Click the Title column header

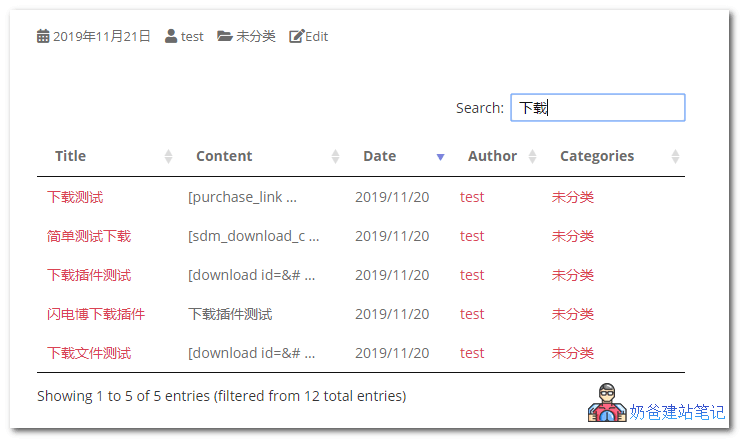(x=70, y=156)
